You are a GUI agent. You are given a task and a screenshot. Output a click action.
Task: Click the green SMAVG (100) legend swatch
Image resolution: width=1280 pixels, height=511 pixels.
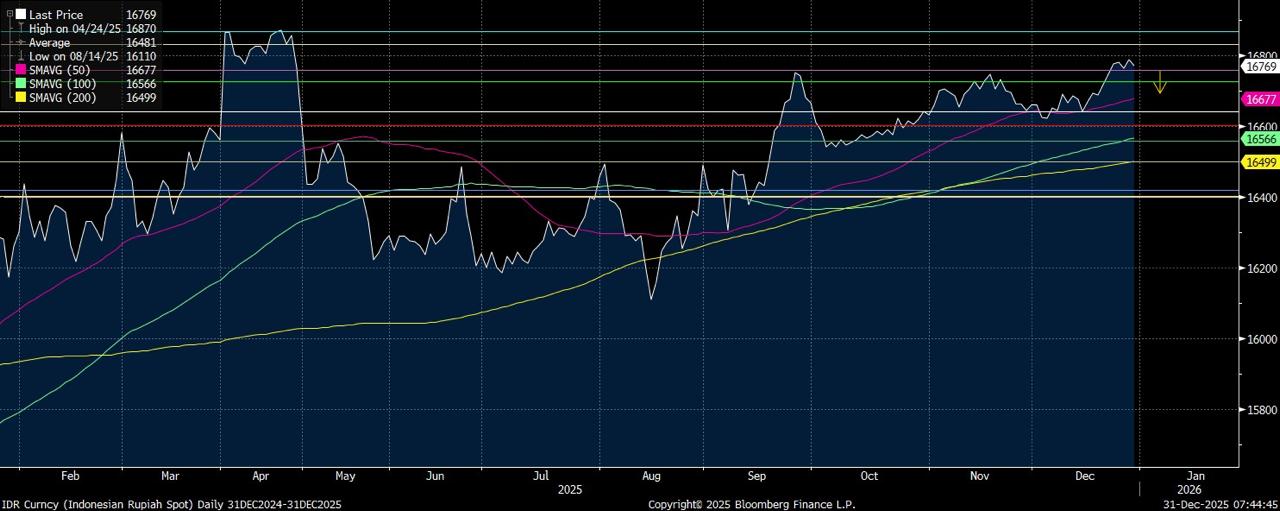coord(20,84)
